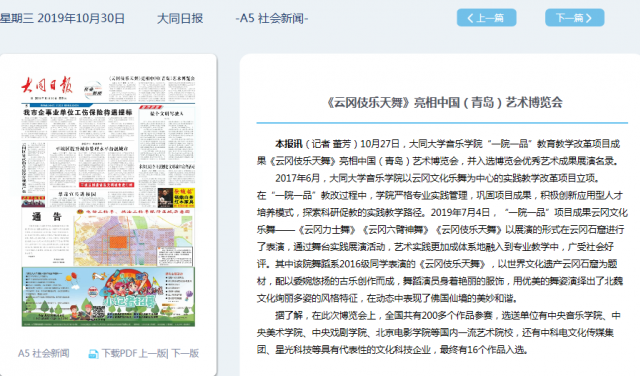Open the 下载PDF link
Viewport: 640px width, 376px height.
click(120, 353)
